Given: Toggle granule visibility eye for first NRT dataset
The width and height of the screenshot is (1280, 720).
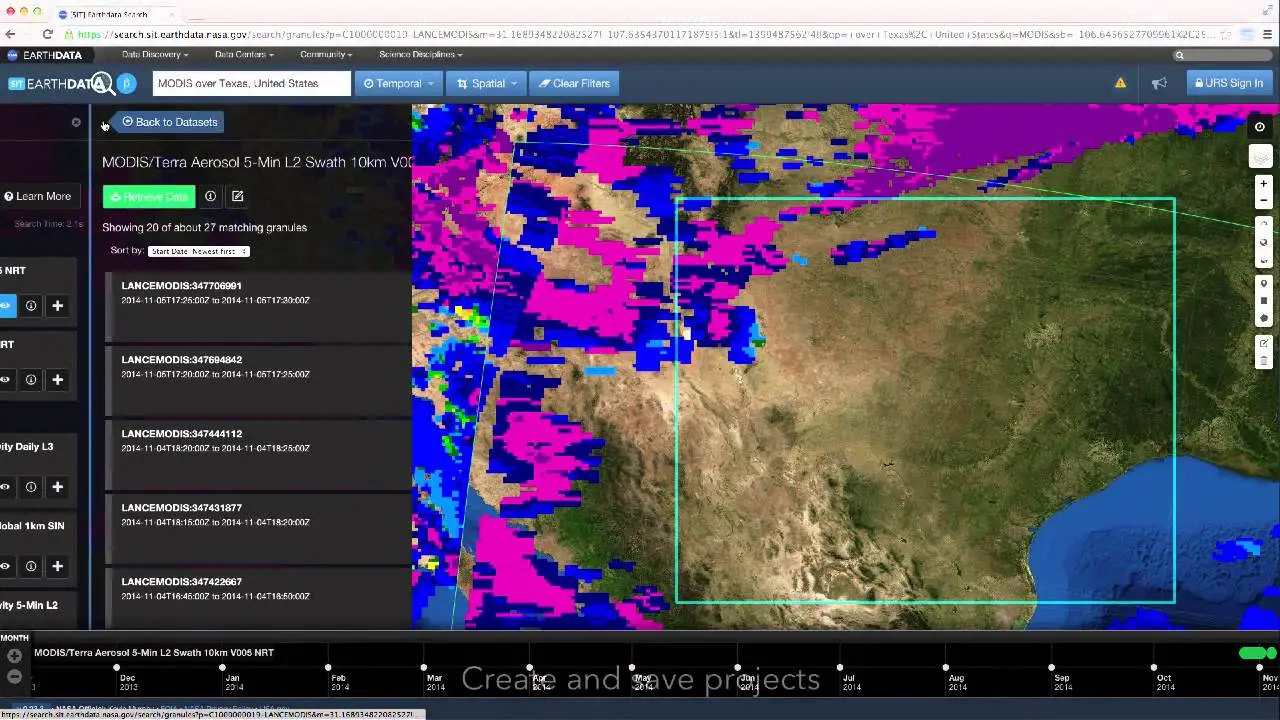Looking at the screenshot, I should [x=6, y=306].
